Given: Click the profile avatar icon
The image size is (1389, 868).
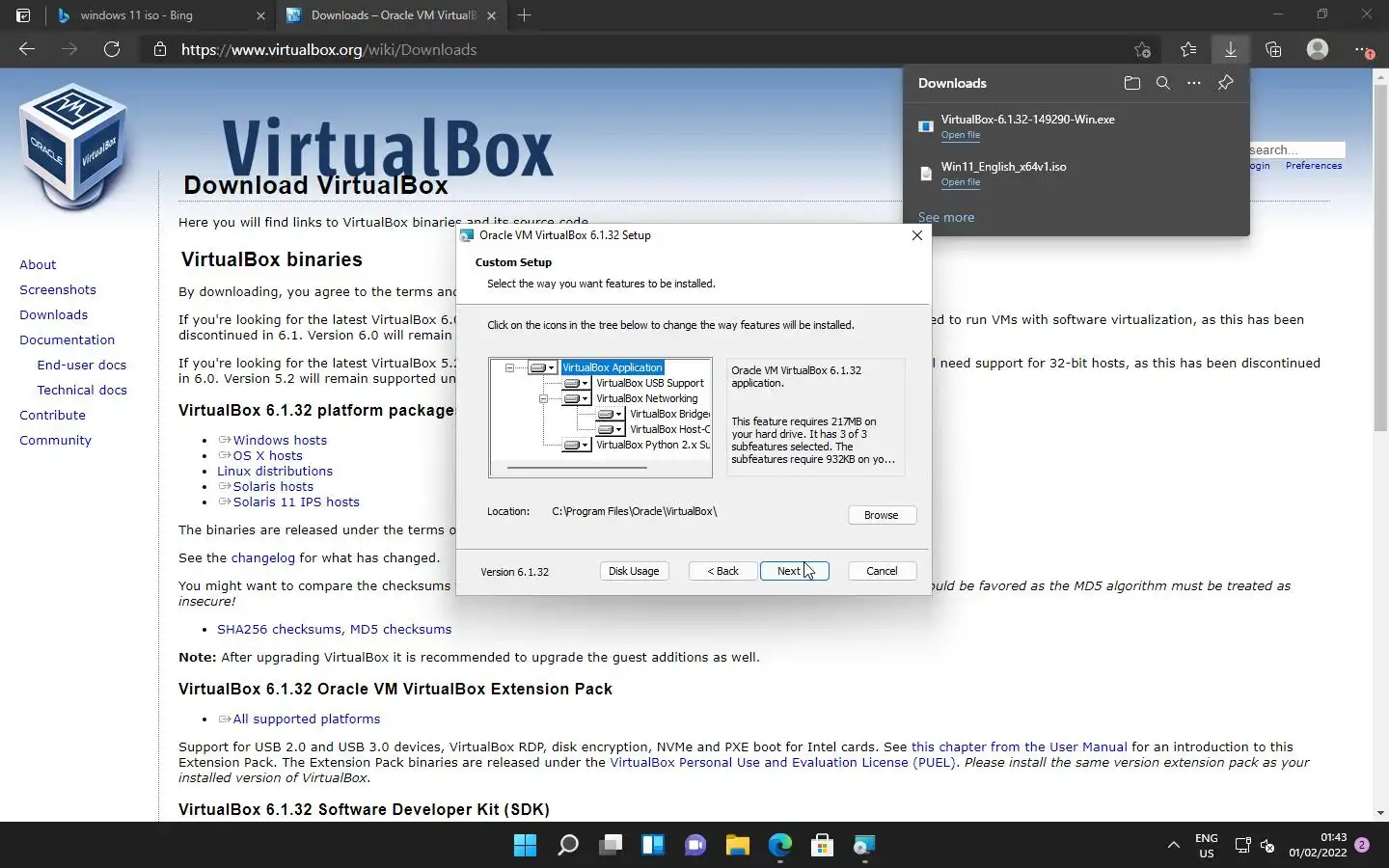Looking at the screenshot, I should [1318, 49].
